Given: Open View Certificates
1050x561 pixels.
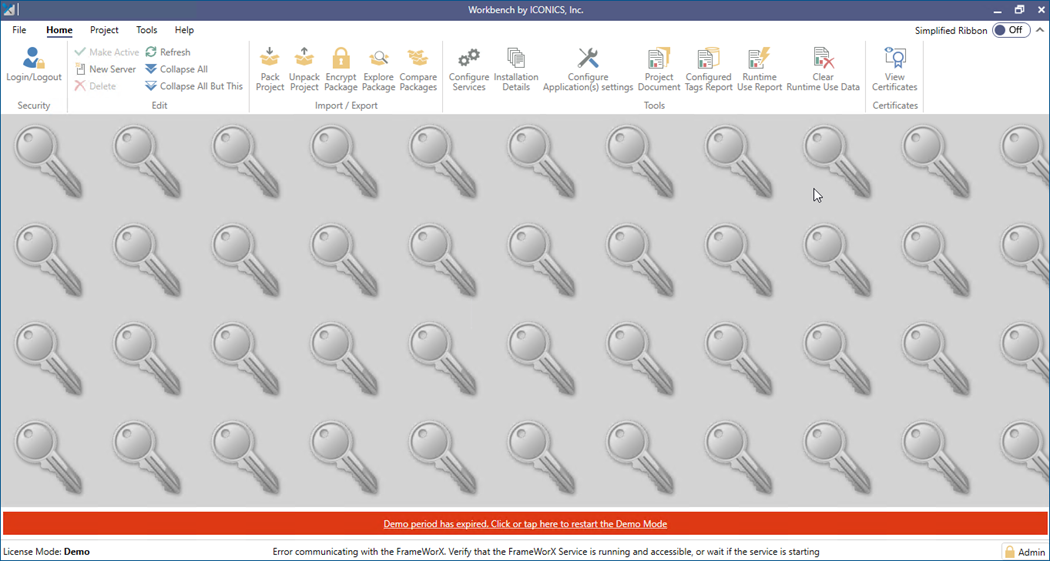Looking at the screenshot, I should point(895,69).
